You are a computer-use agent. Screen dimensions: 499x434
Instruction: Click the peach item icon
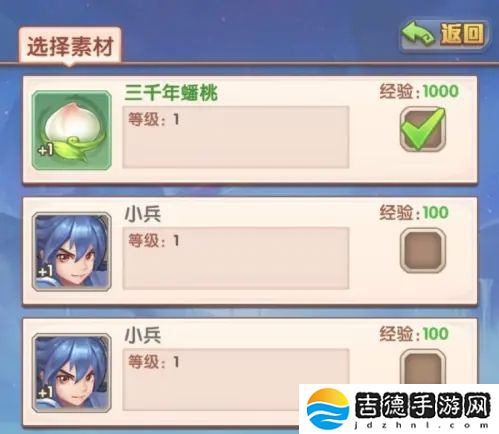[72, 130]
